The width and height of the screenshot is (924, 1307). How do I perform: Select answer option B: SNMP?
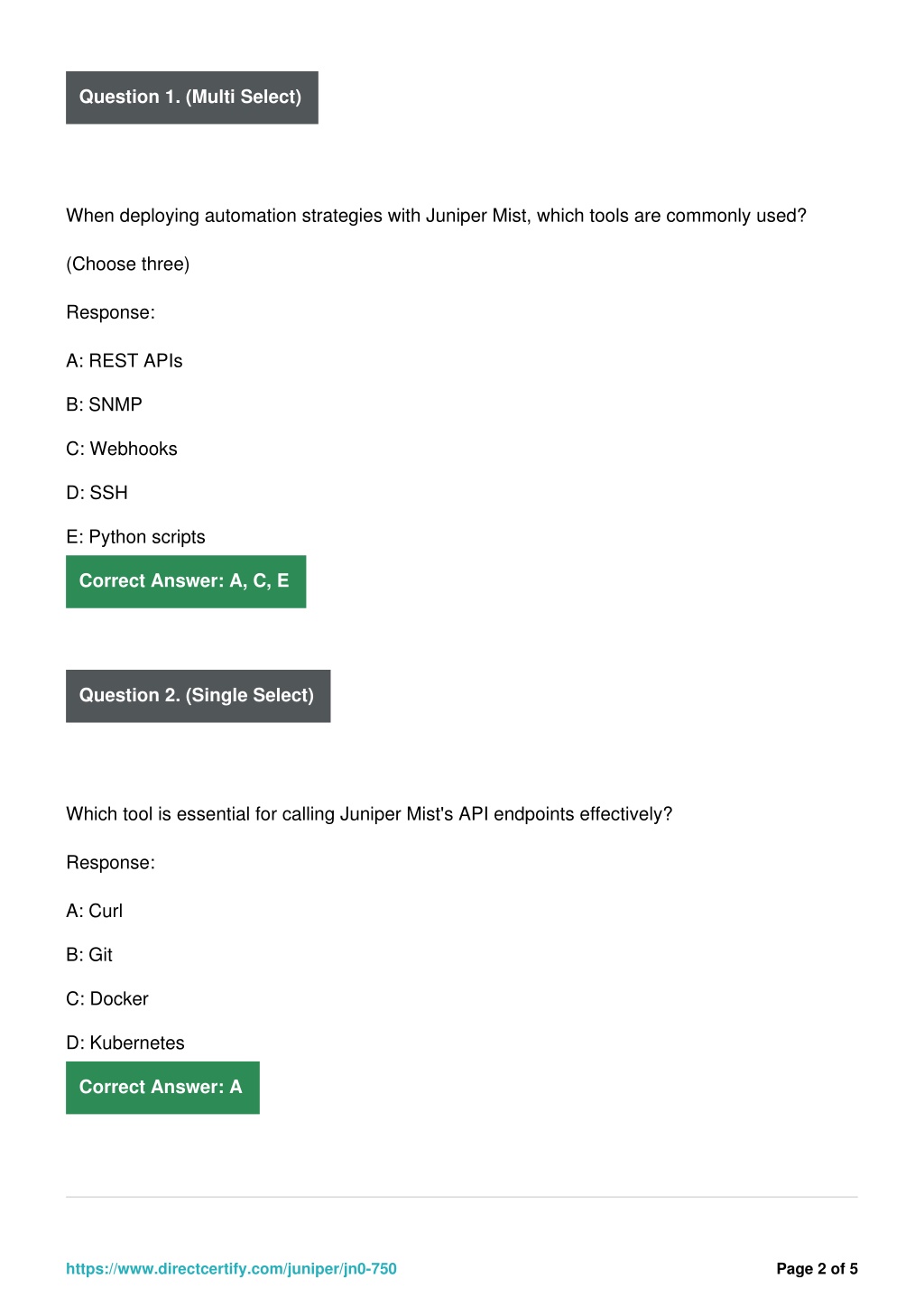click(104, 404)
